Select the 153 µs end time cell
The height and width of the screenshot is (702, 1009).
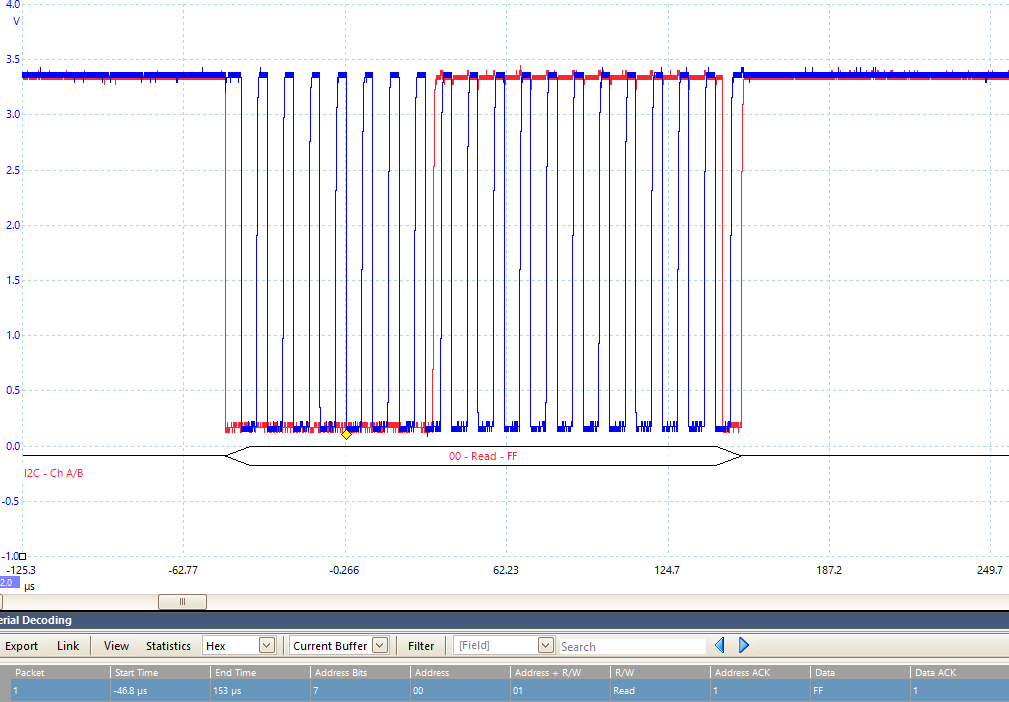(261, 690)
